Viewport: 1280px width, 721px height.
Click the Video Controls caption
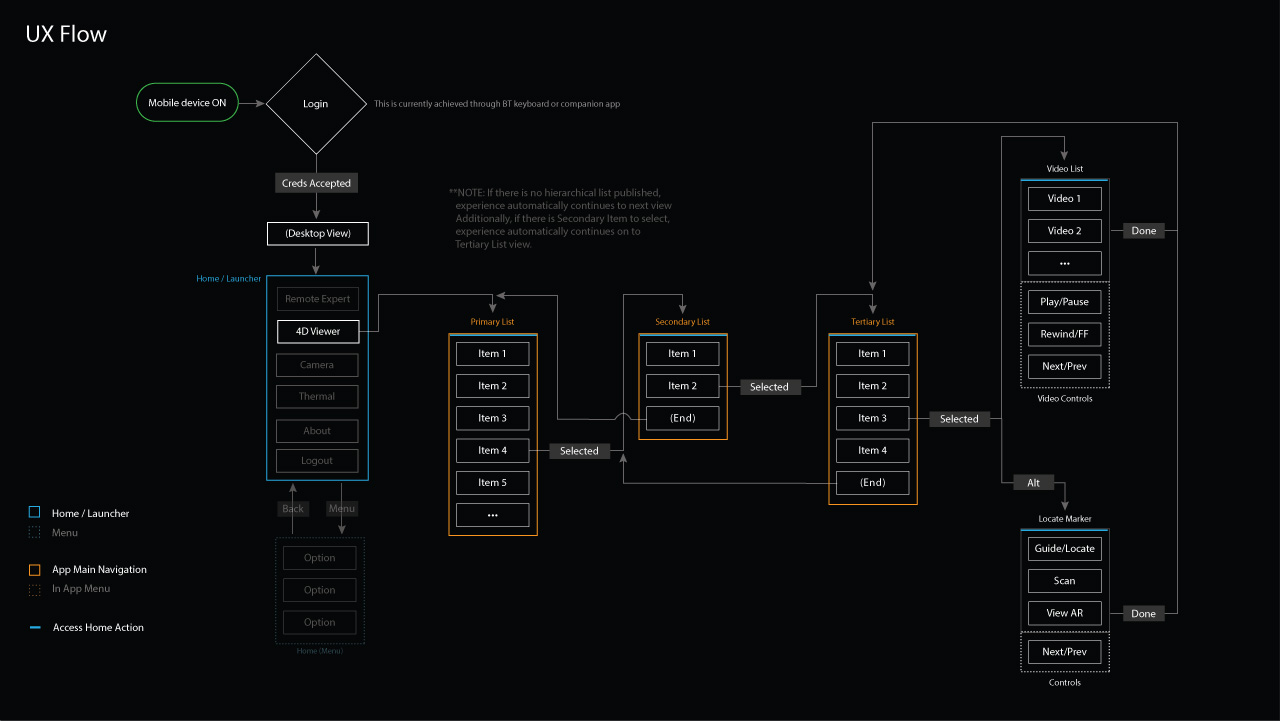1065,399
